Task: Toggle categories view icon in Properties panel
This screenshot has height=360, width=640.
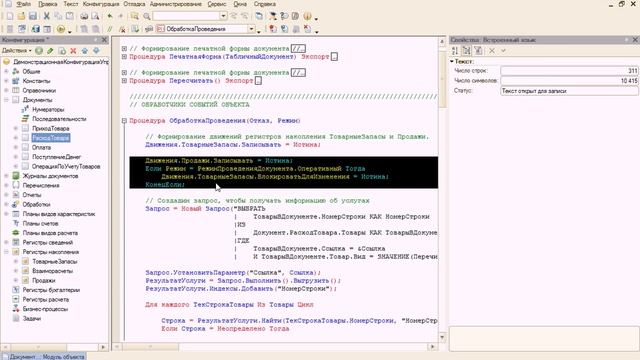Action: pyautogui.click(x=467, y=51)
